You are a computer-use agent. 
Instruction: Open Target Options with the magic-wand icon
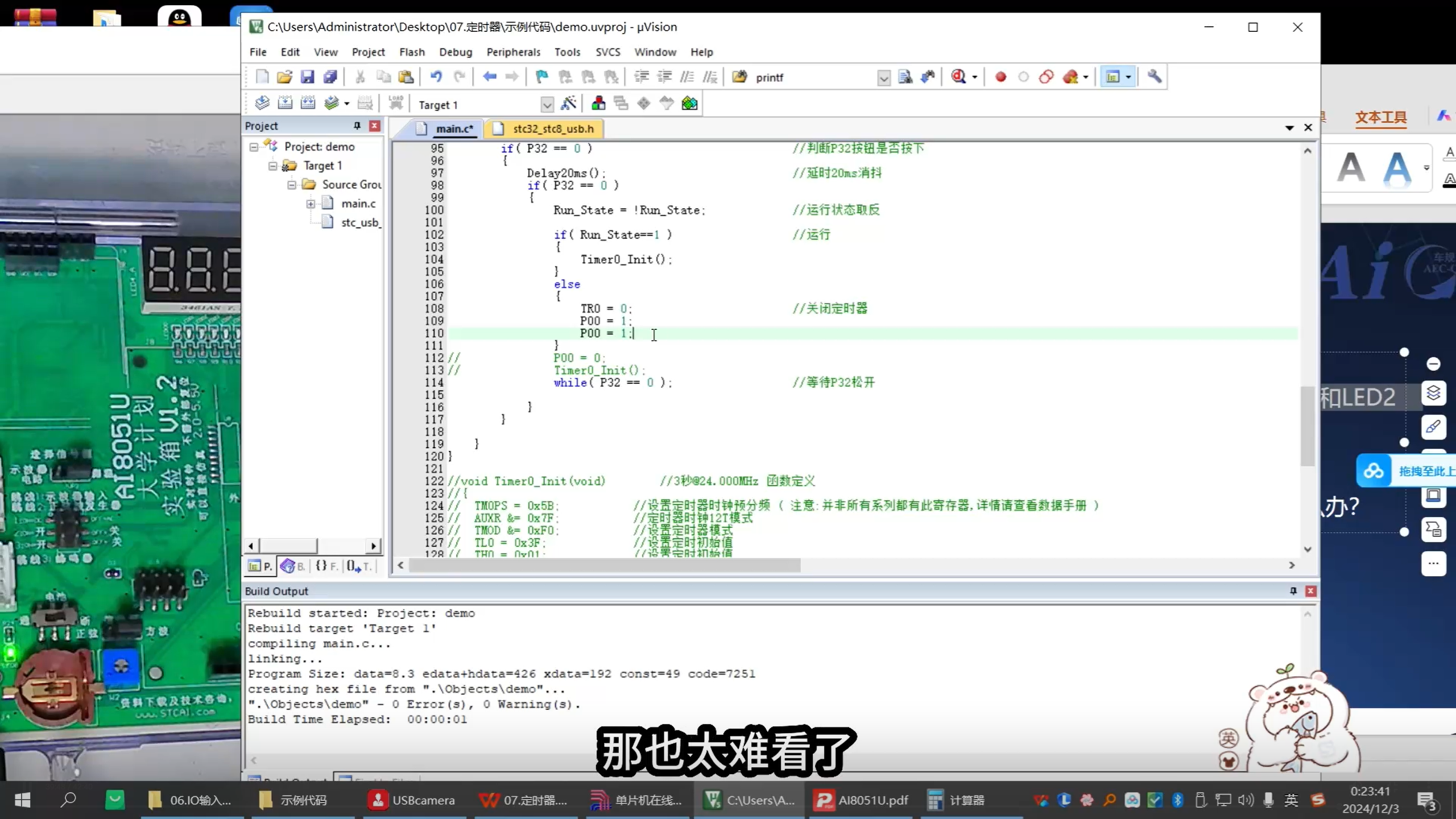click(x=569, y=104)
